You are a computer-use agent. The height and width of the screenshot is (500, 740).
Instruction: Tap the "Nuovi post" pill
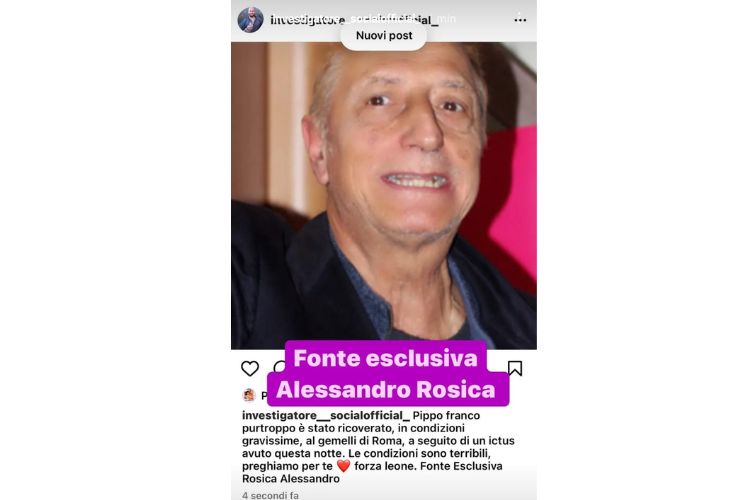(384, 35)
